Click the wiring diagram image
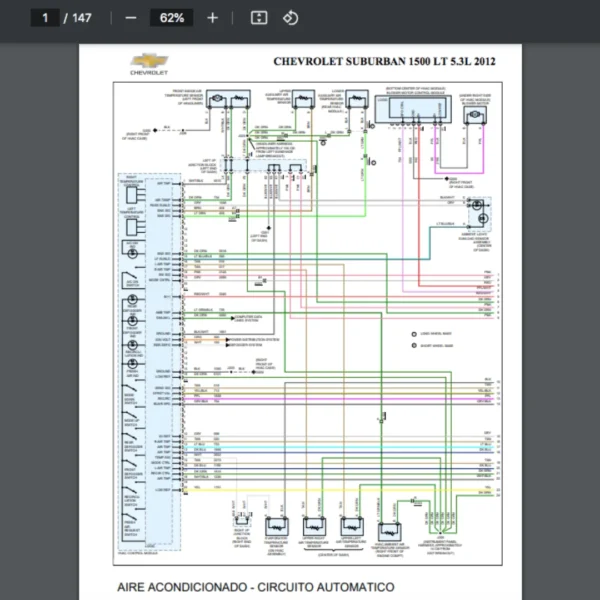The height and width of the screenshot is (600, 600). pos(308,323)
